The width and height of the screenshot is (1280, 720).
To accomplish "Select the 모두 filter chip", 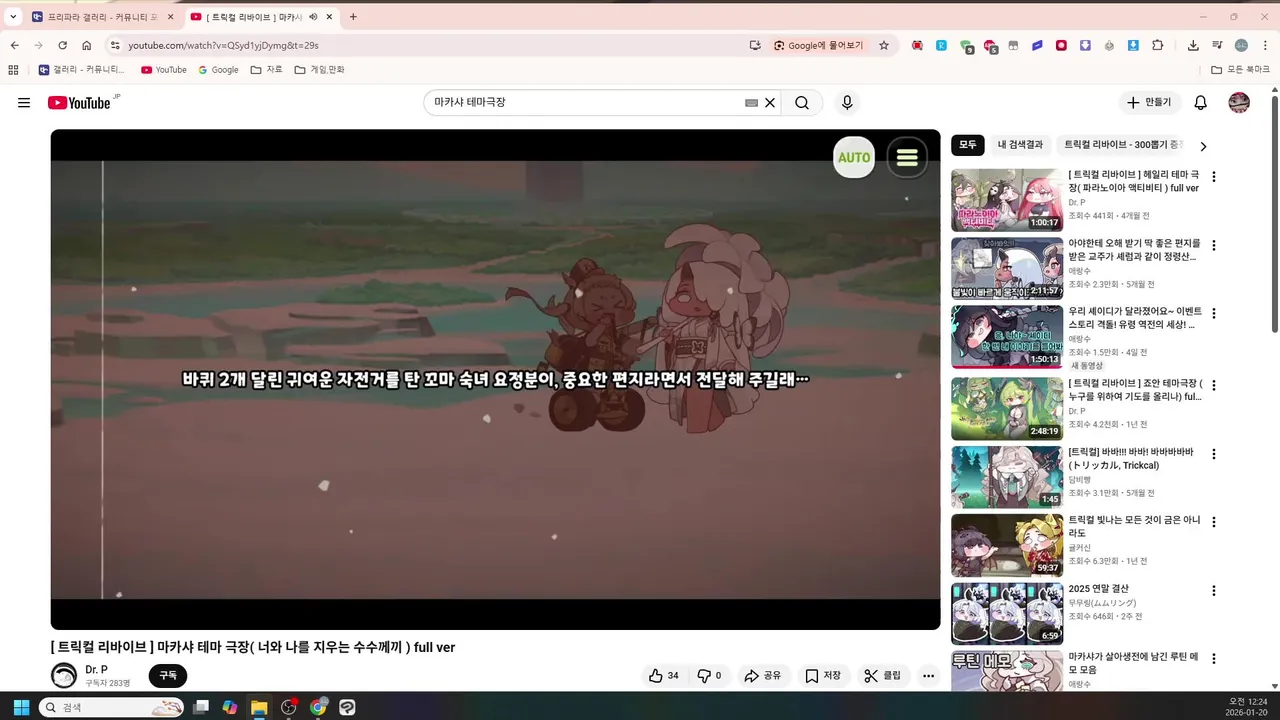I will (x=968, y=145).
